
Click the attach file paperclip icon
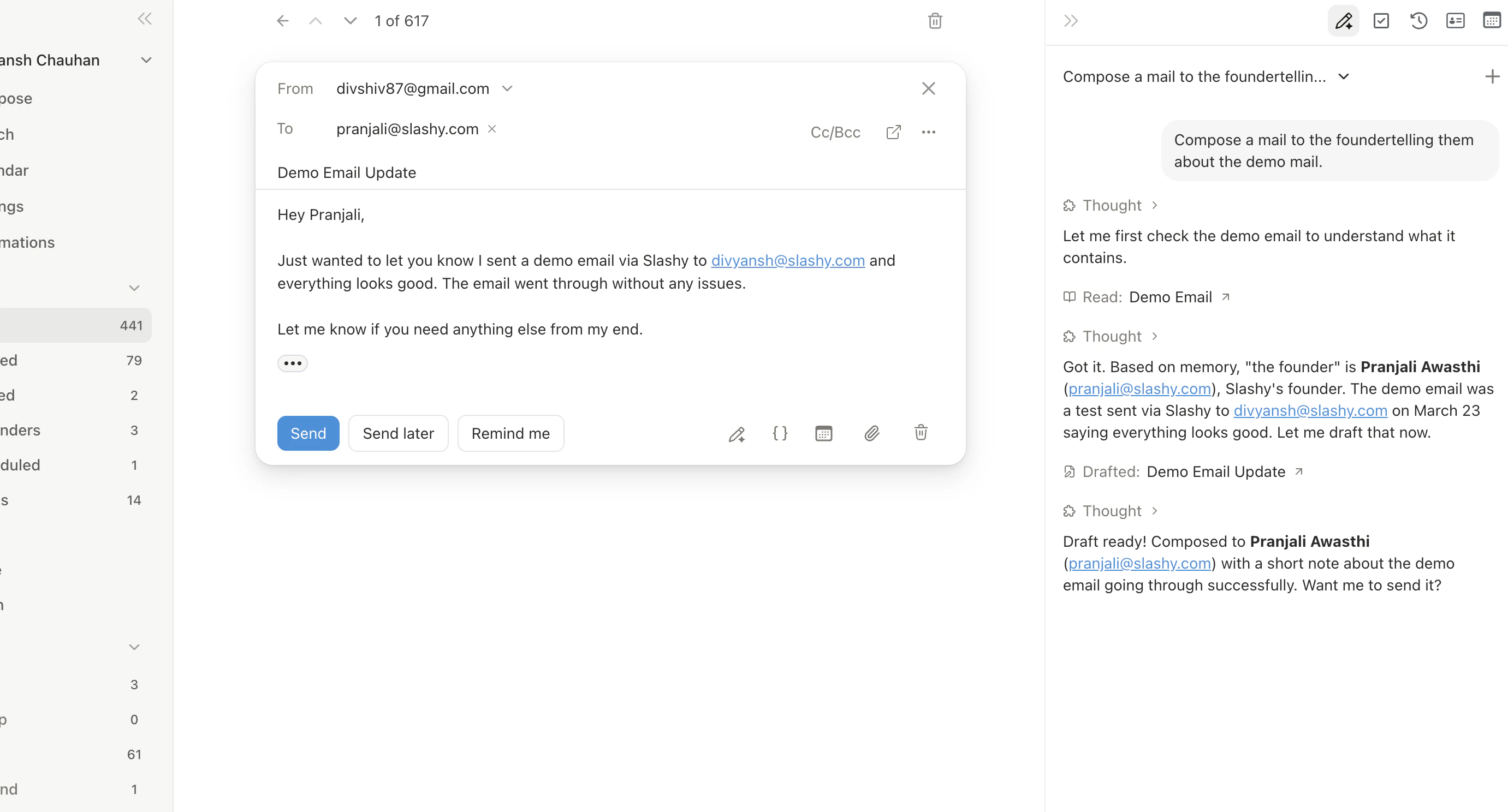click(x=872, y=433)
